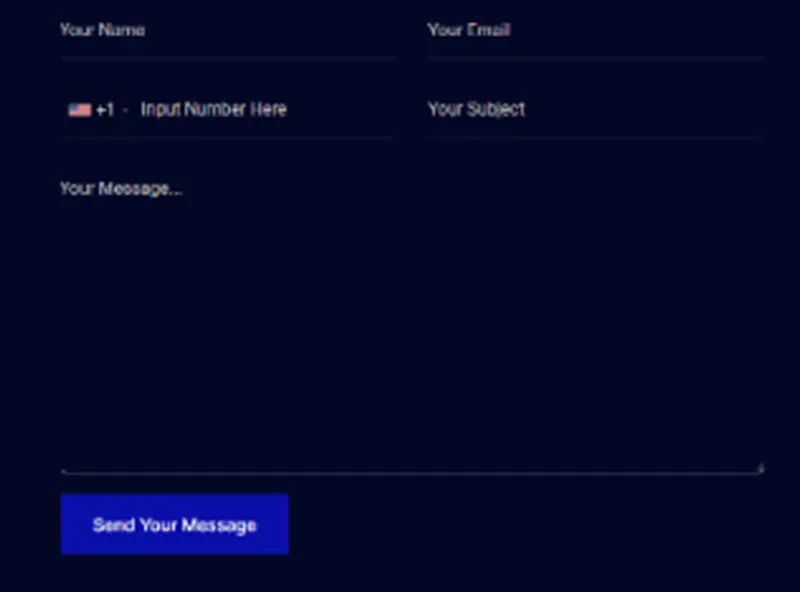Click the Input Number Here placeholder text

tap(213, 109)
